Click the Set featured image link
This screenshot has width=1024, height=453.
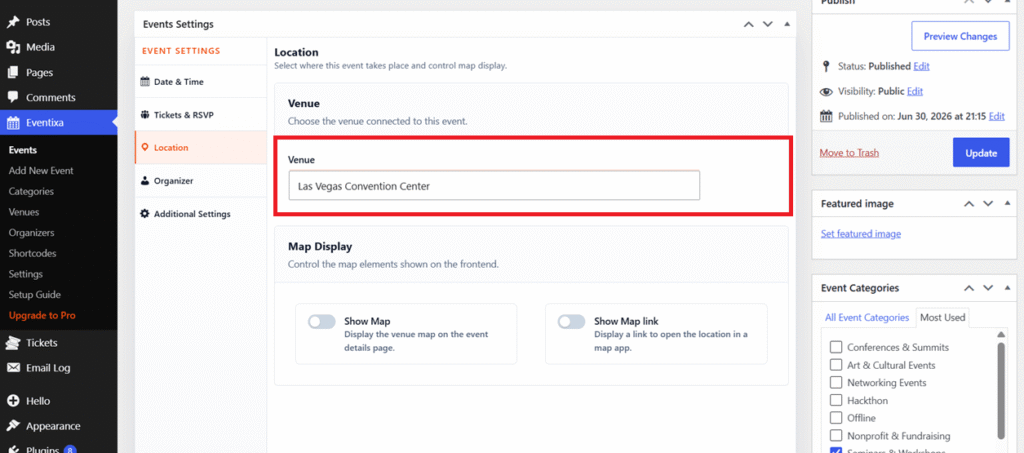pos(861,234)
